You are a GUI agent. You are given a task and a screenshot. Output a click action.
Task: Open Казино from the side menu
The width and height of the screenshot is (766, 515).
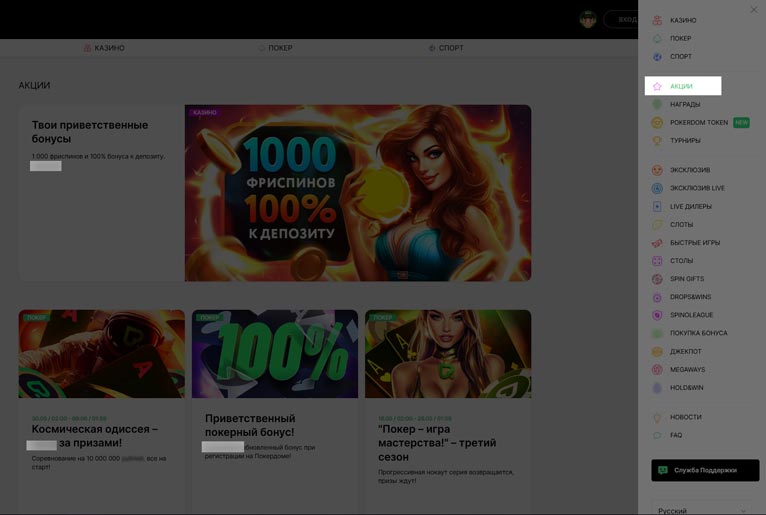(x=683, y=20)
